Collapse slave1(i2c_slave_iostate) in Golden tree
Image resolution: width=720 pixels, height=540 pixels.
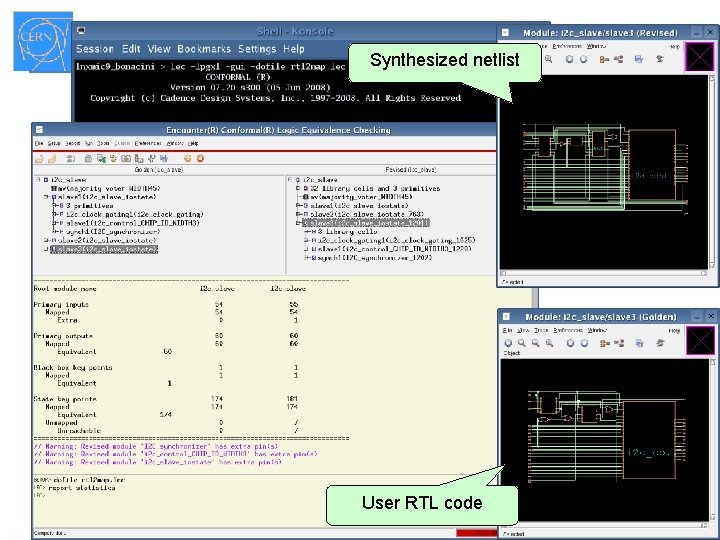click(x=46, y=197)
